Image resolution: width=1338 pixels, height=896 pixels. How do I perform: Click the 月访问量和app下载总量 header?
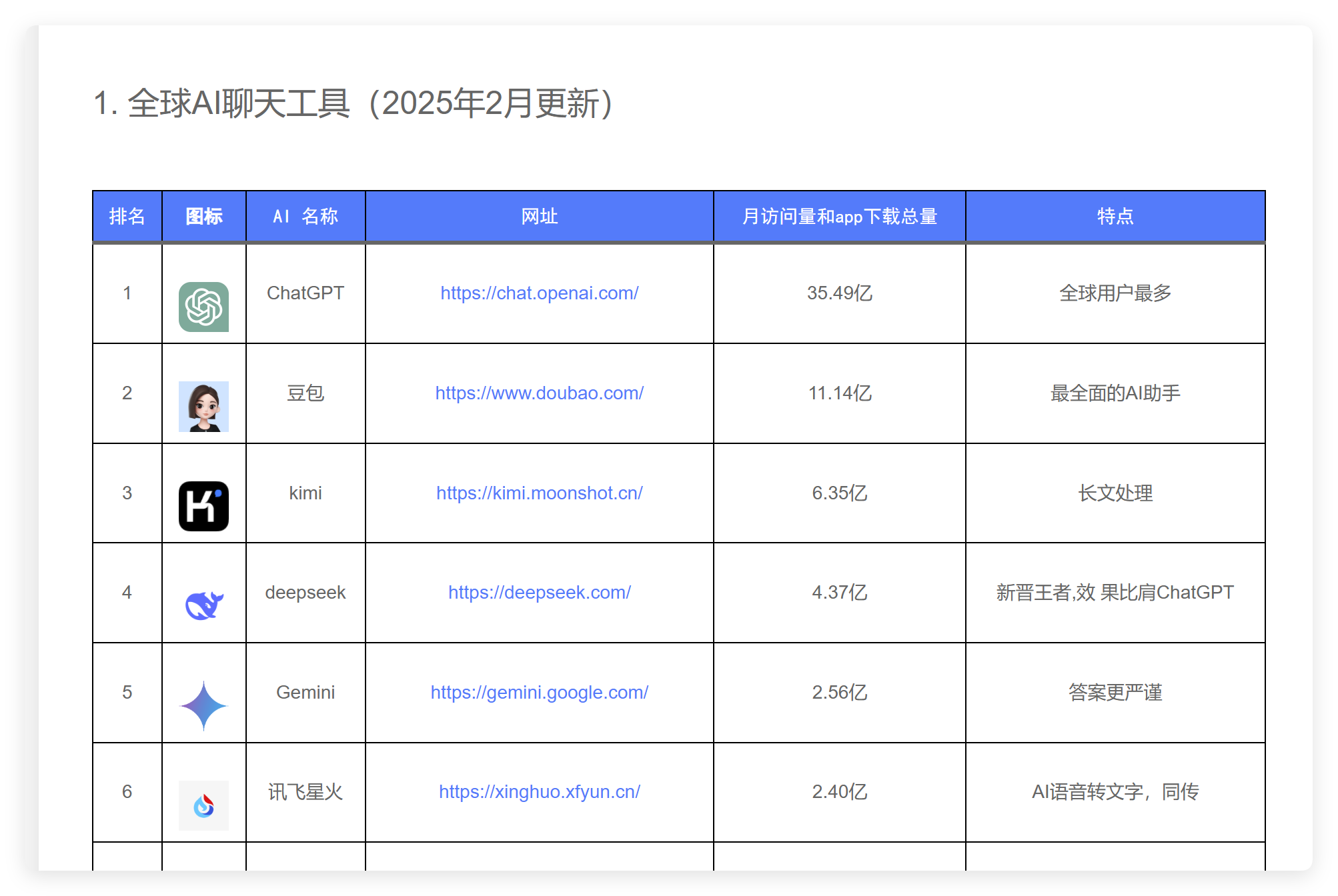(839, 216)
